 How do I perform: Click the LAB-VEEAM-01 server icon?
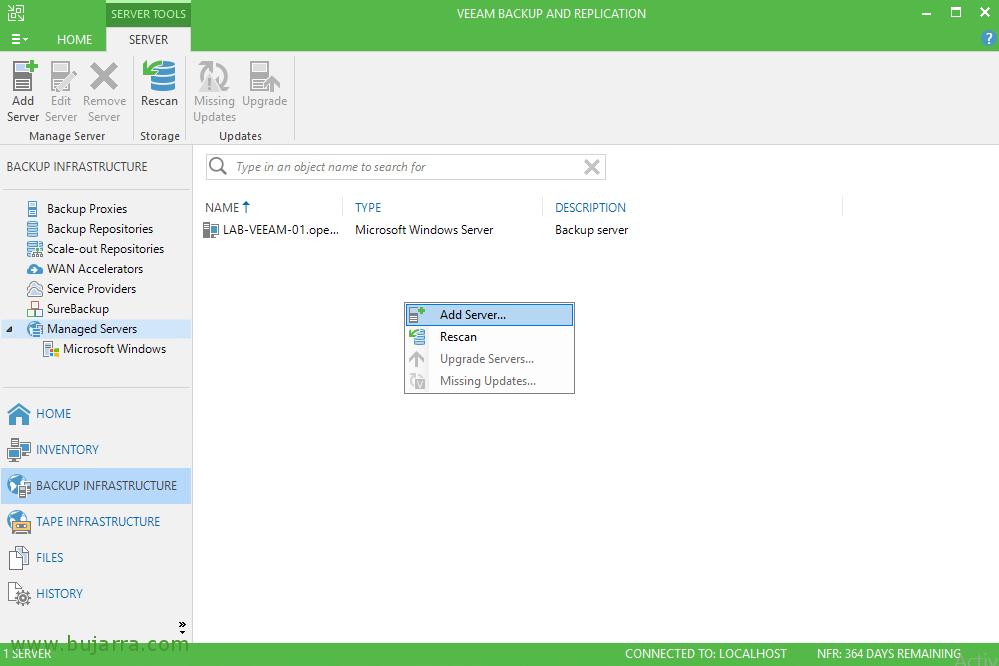pos(210,230)
